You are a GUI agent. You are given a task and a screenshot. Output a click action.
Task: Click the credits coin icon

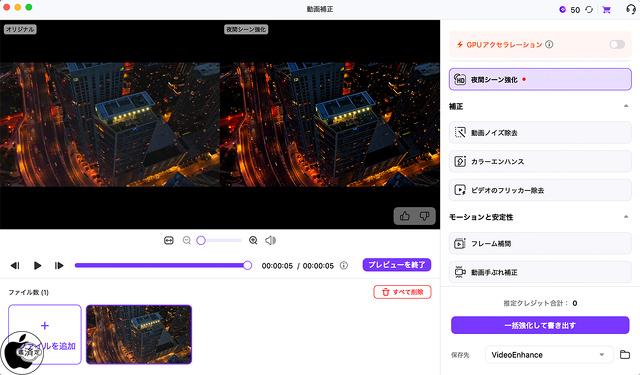tap(562, 9)
